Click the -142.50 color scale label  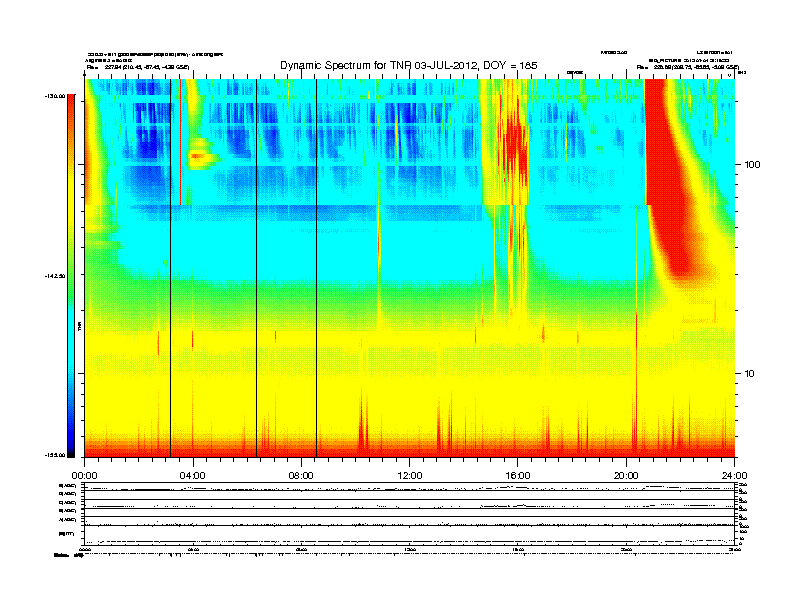pyautogui.click(x=55, y=276)
